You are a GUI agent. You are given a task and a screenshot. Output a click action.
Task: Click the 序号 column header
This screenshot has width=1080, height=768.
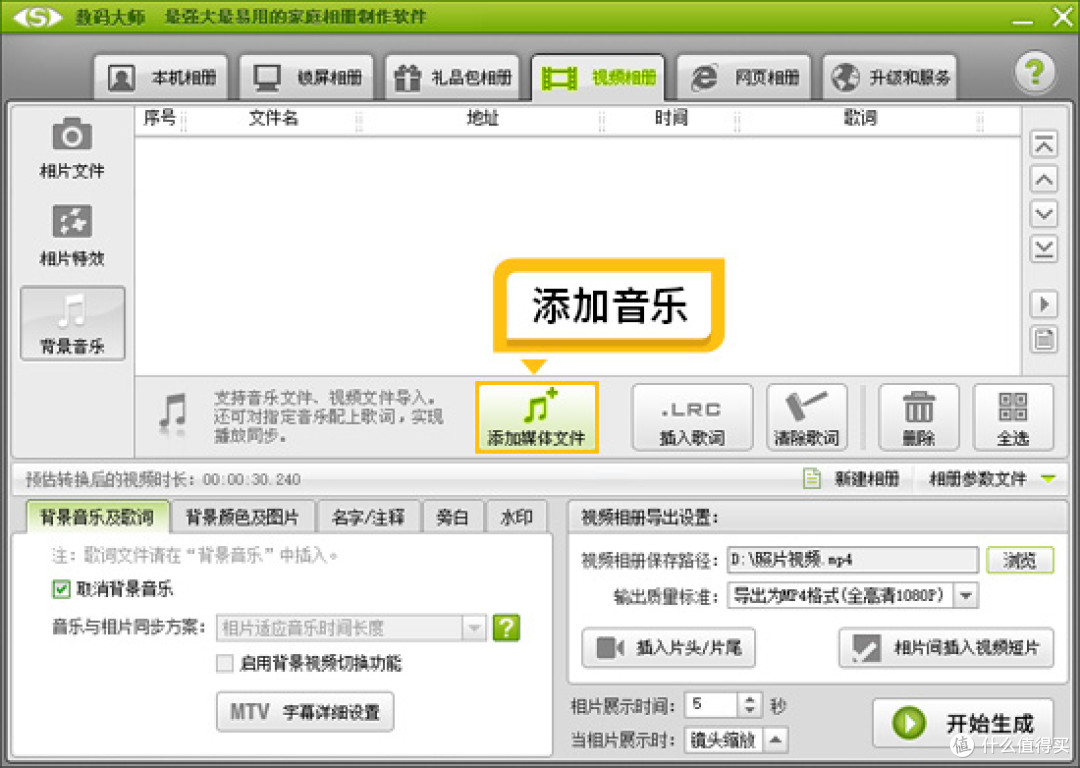(160, 118)
